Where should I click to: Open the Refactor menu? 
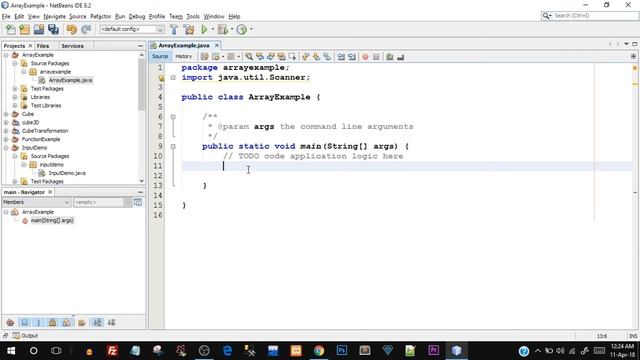[x=100, y=16]
